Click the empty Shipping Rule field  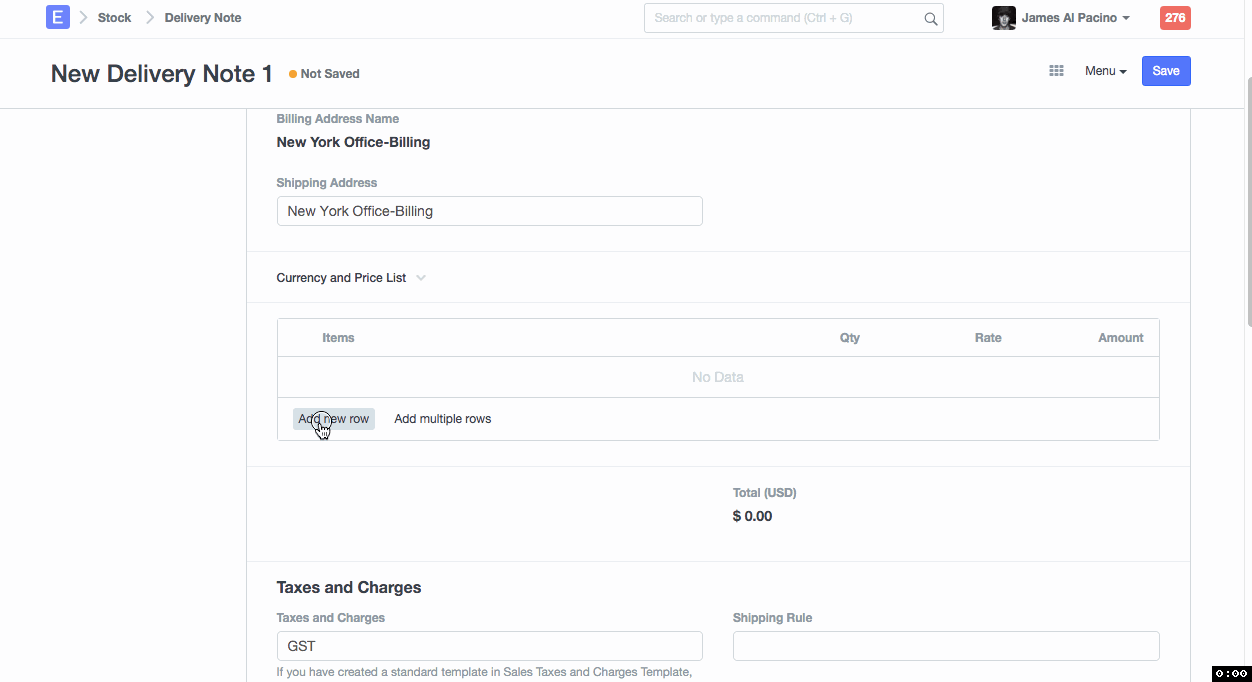(x=945, y=646)
